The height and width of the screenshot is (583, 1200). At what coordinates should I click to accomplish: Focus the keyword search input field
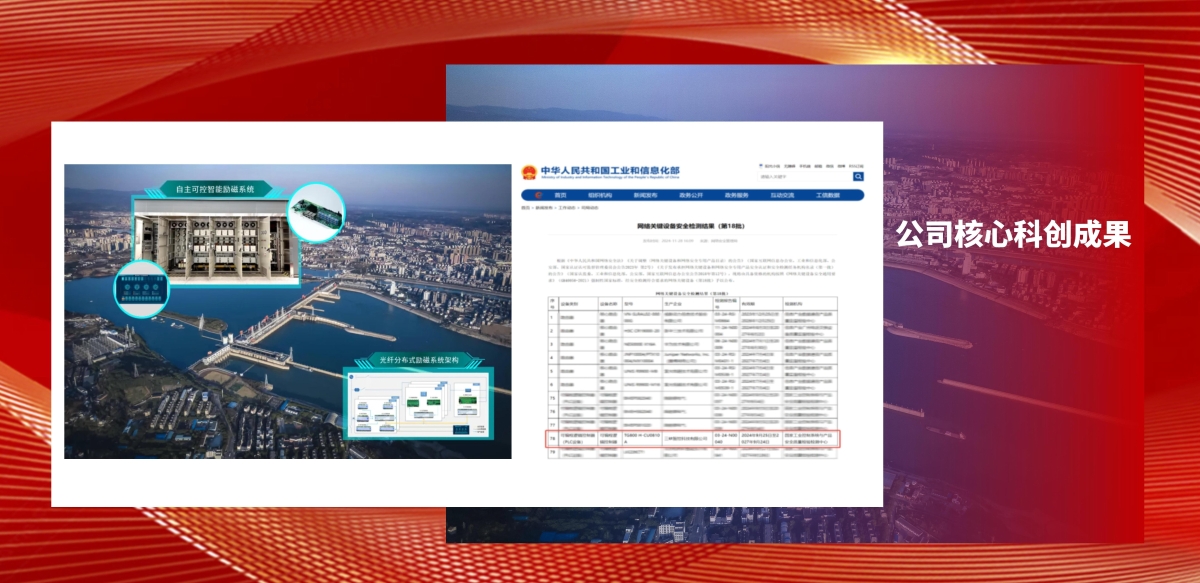coord(805,177)
